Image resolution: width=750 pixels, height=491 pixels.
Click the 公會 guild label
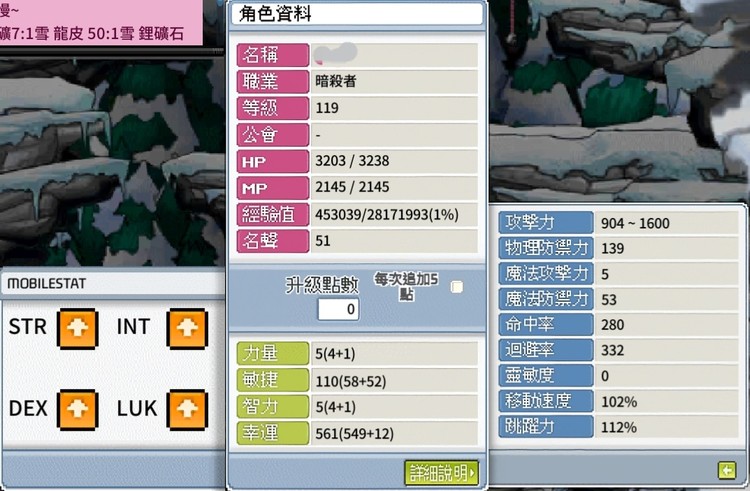coord(273,135)
